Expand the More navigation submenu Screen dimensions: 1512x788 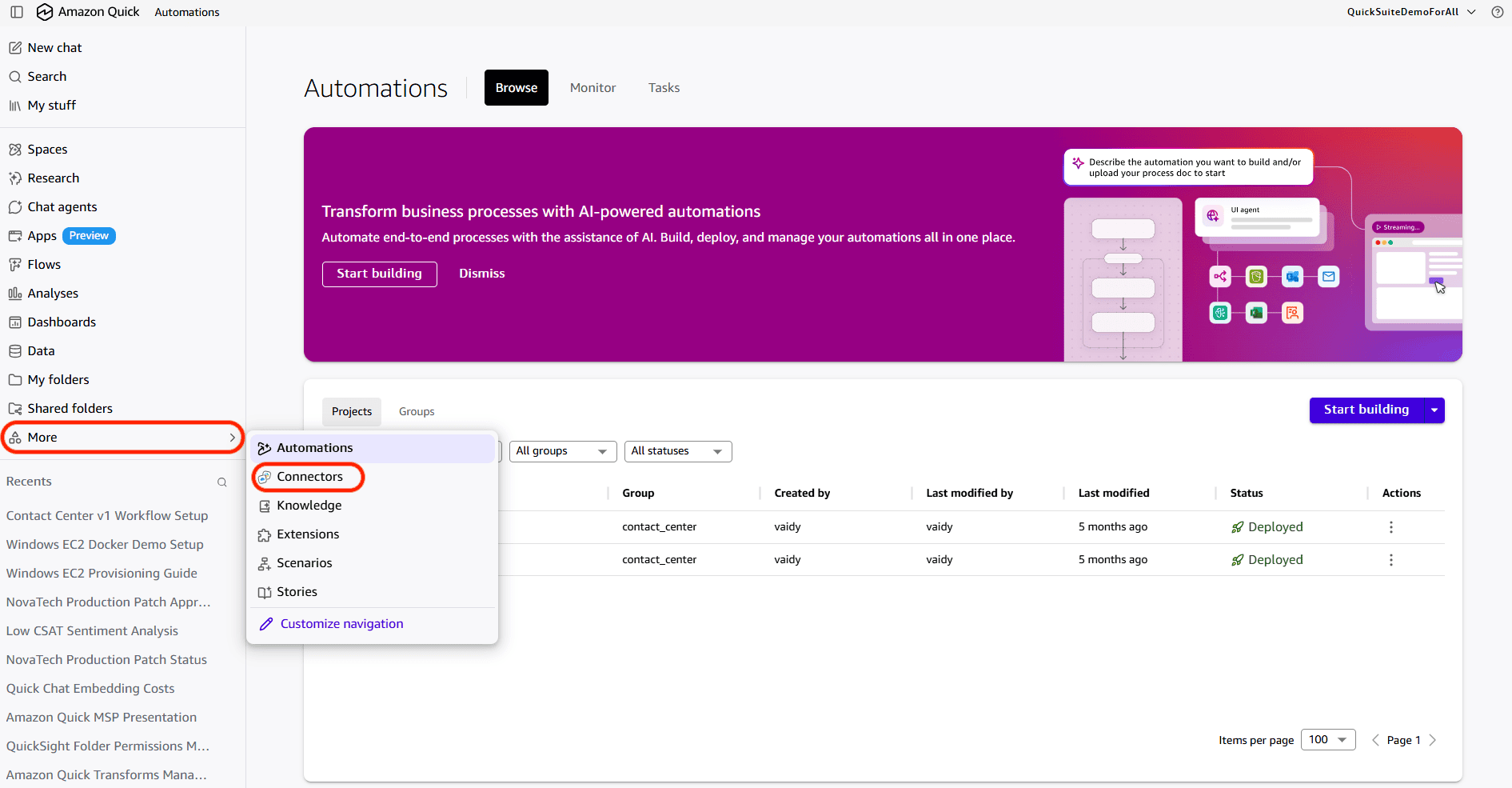pos(123,438)
